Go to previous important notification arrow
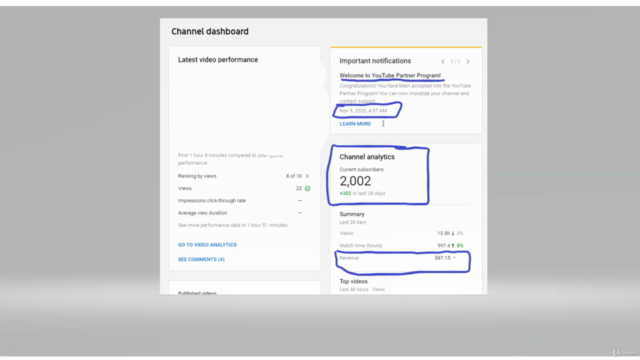Screen dimensions: 640x360 tap(443, 62)
